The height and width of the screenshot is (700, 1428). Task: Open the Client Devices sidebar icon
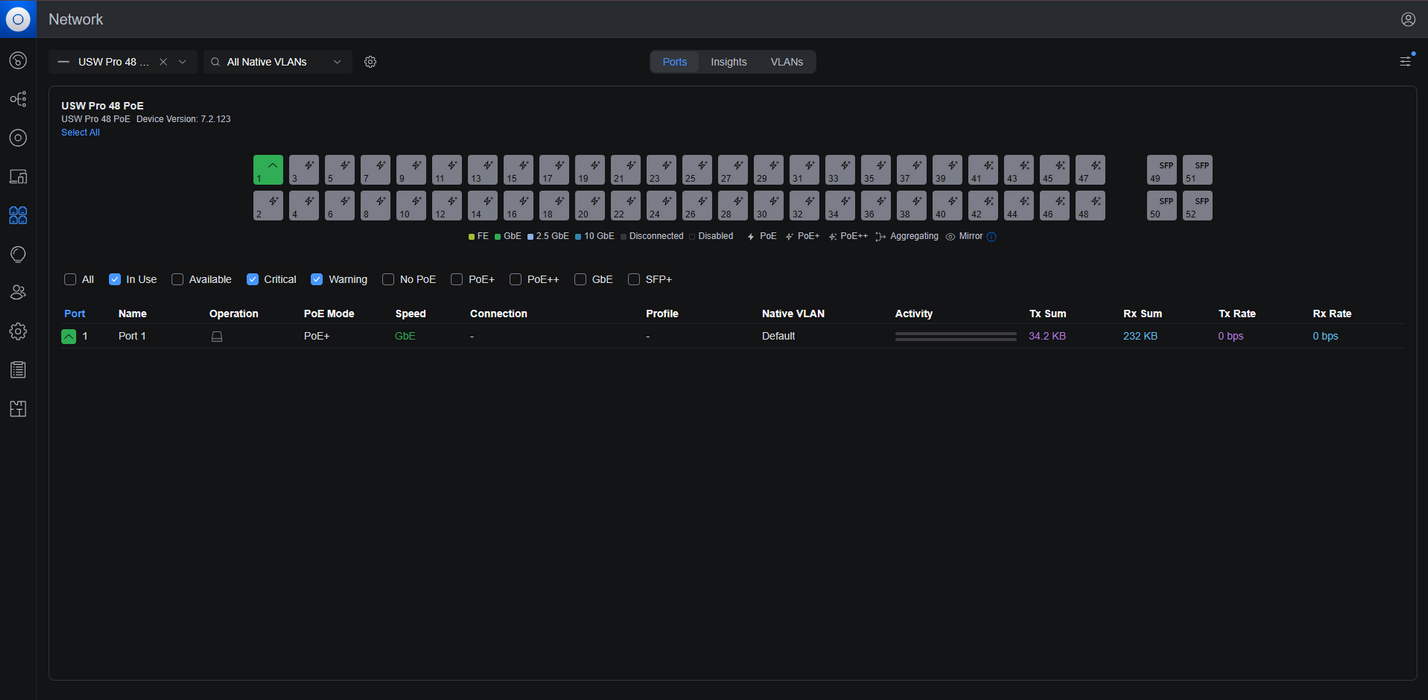18,177
